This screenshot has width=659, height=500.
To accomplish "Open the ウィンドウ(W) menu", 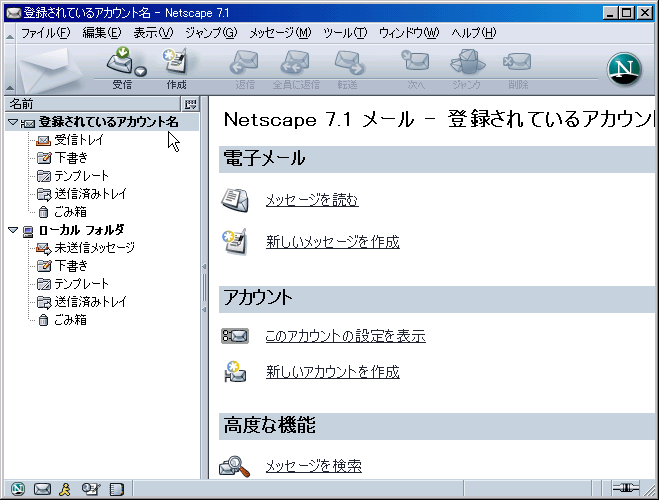I will [x=409, y=33].
